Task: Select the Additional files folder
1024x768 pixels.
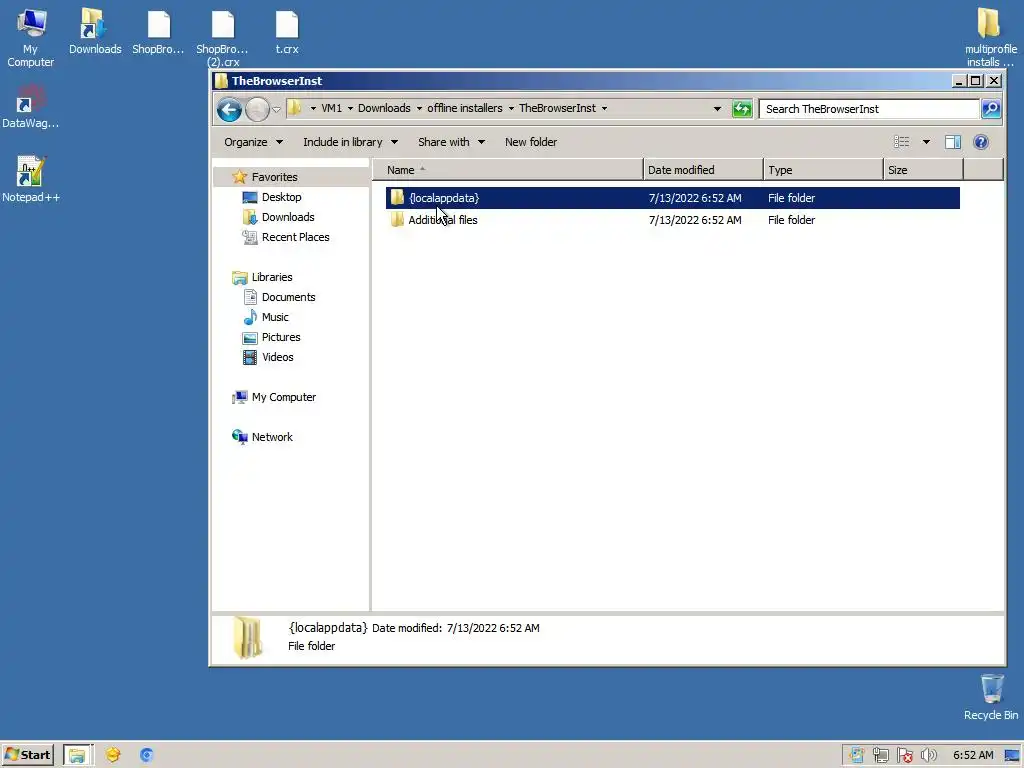Action: pos(443,220)
